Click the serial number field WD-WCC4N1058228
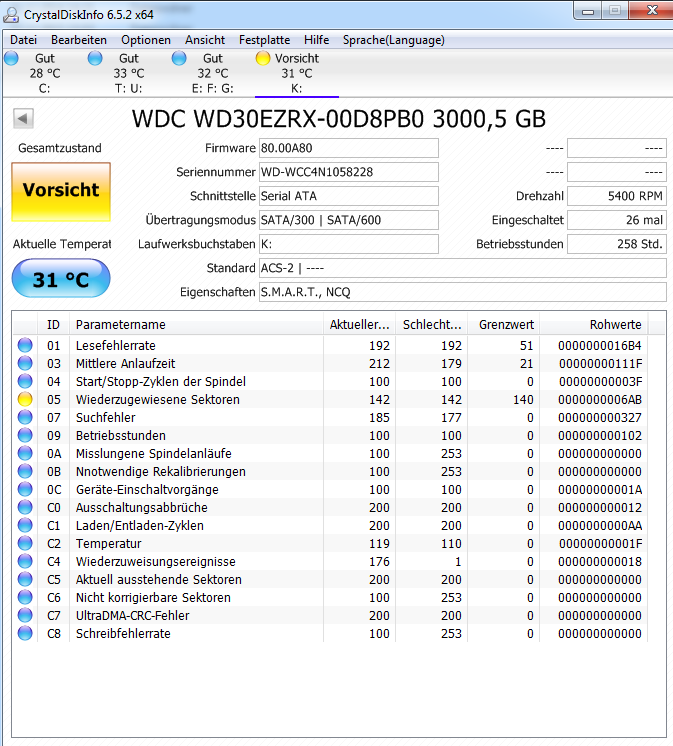Screen dimensions: 673x746 [x=349, y=172]
